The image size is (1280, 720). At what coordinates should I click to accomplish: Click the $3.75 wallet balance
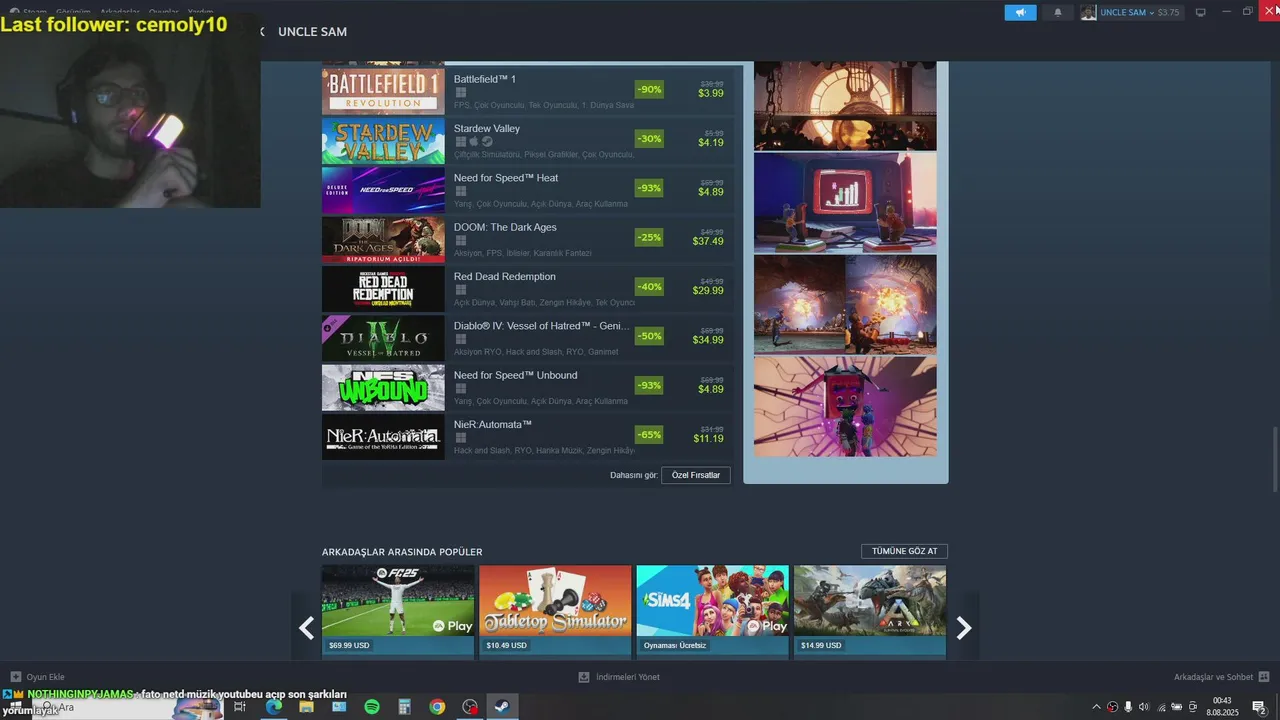click(1168, 13)
